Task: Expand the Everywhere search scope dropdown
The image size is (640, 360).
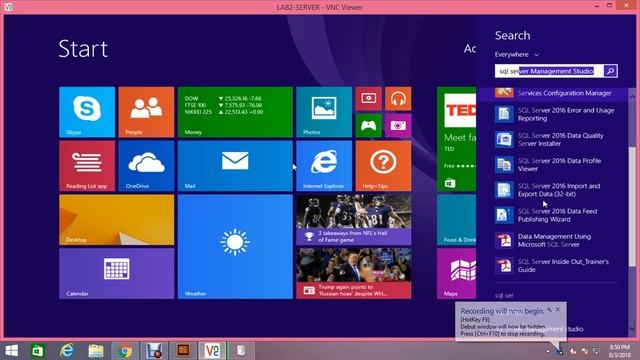Action: [x=517, y=54]
